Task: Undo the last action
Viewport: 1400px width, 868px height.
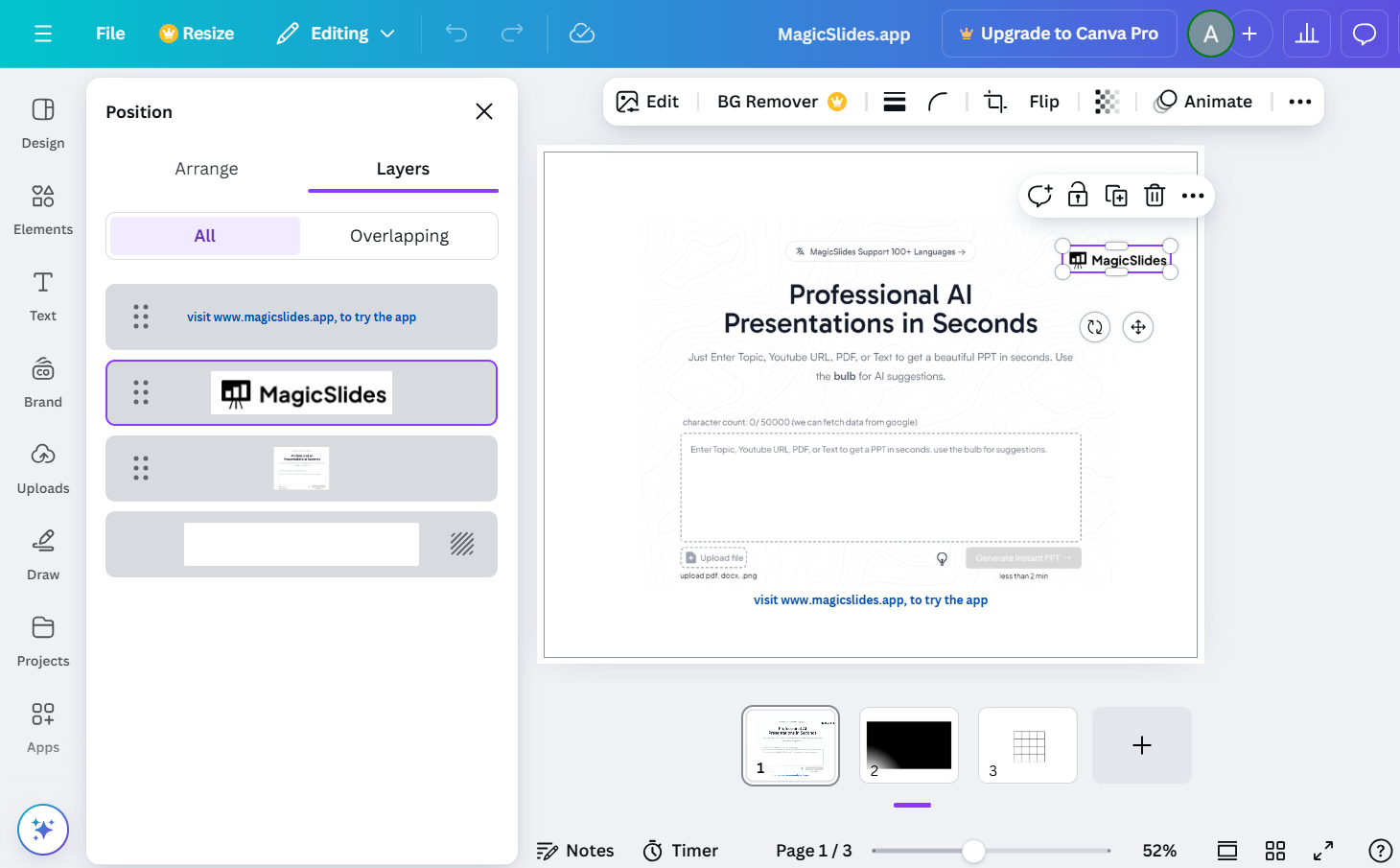Action: pos(456,34)
